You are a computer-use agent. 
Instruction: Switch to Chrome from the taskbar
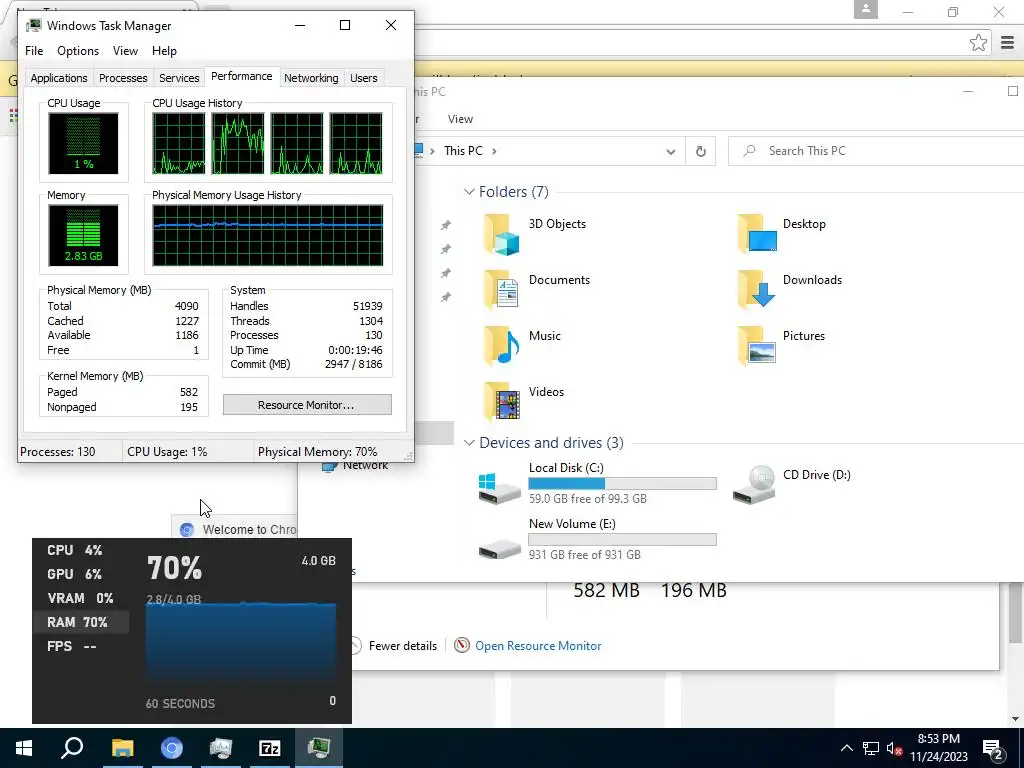(x=172, y=748)
